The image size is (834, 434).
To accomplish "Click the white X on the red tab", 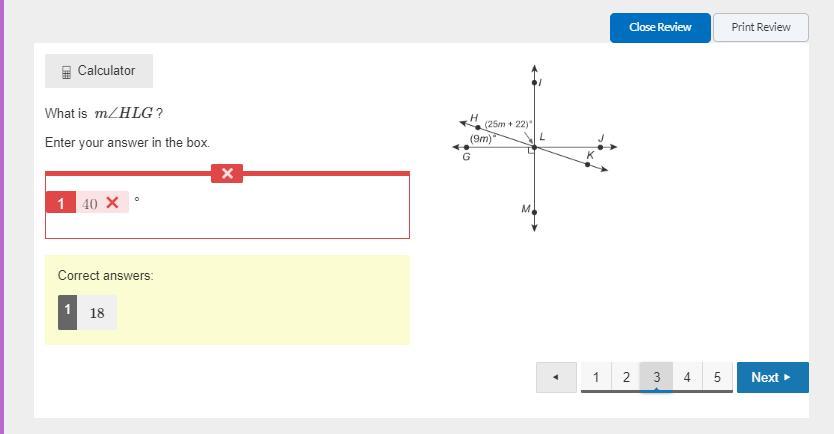I will click(x=227, y=173).
